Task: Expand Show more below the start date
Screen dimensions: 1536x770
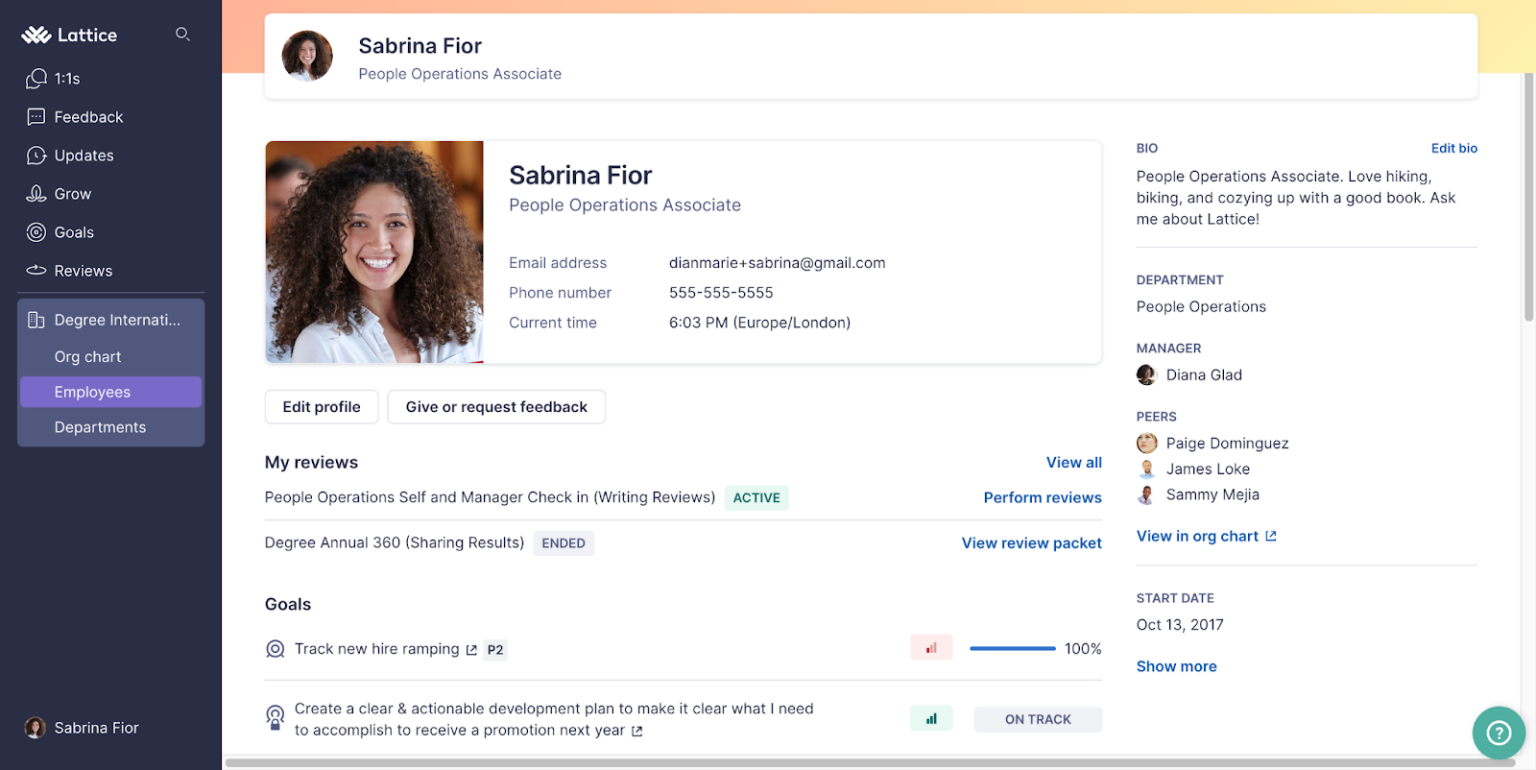Action: click(1176, 666)
